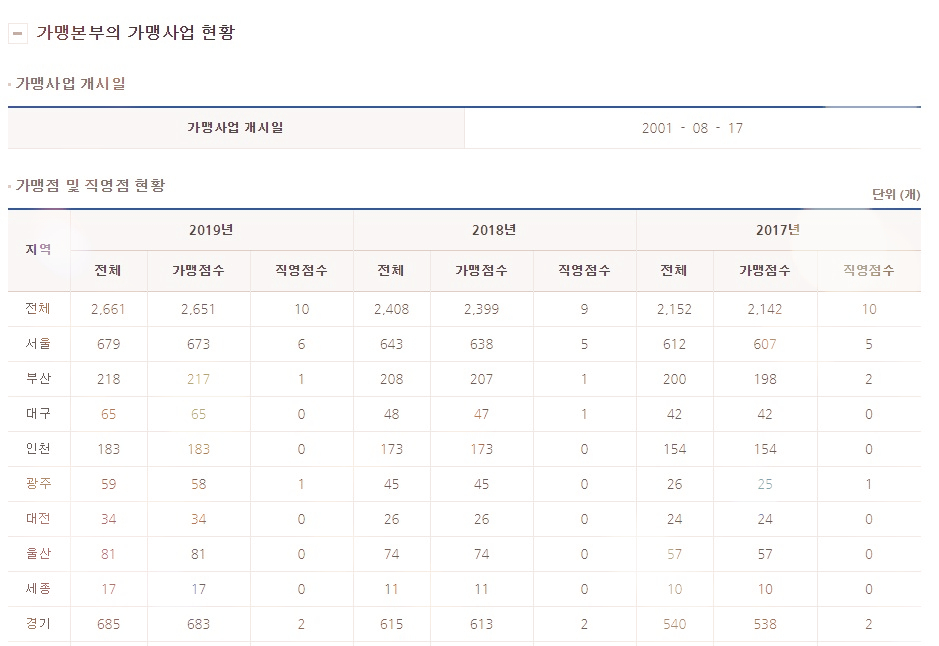
Task: Click the 대구 row label
Action: (x=38, y=413)
